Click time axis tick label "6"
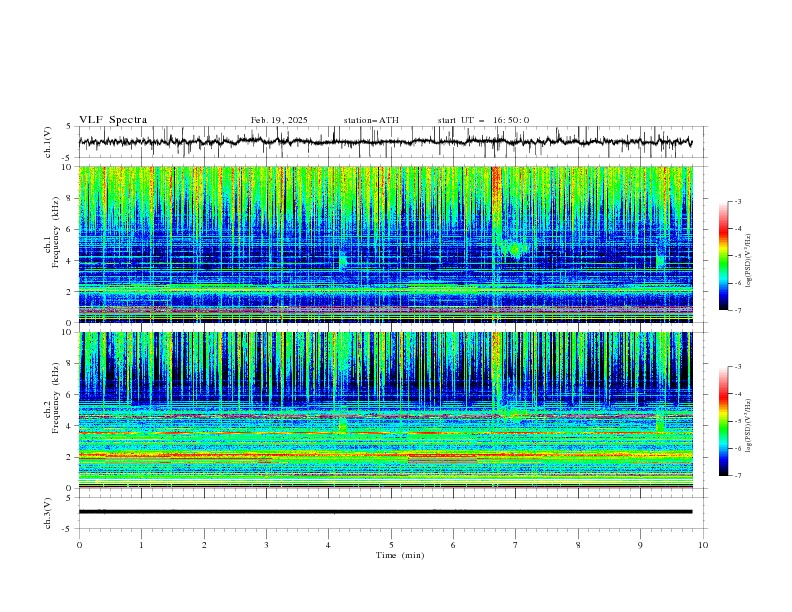792x612 pixels. (453, 545)
